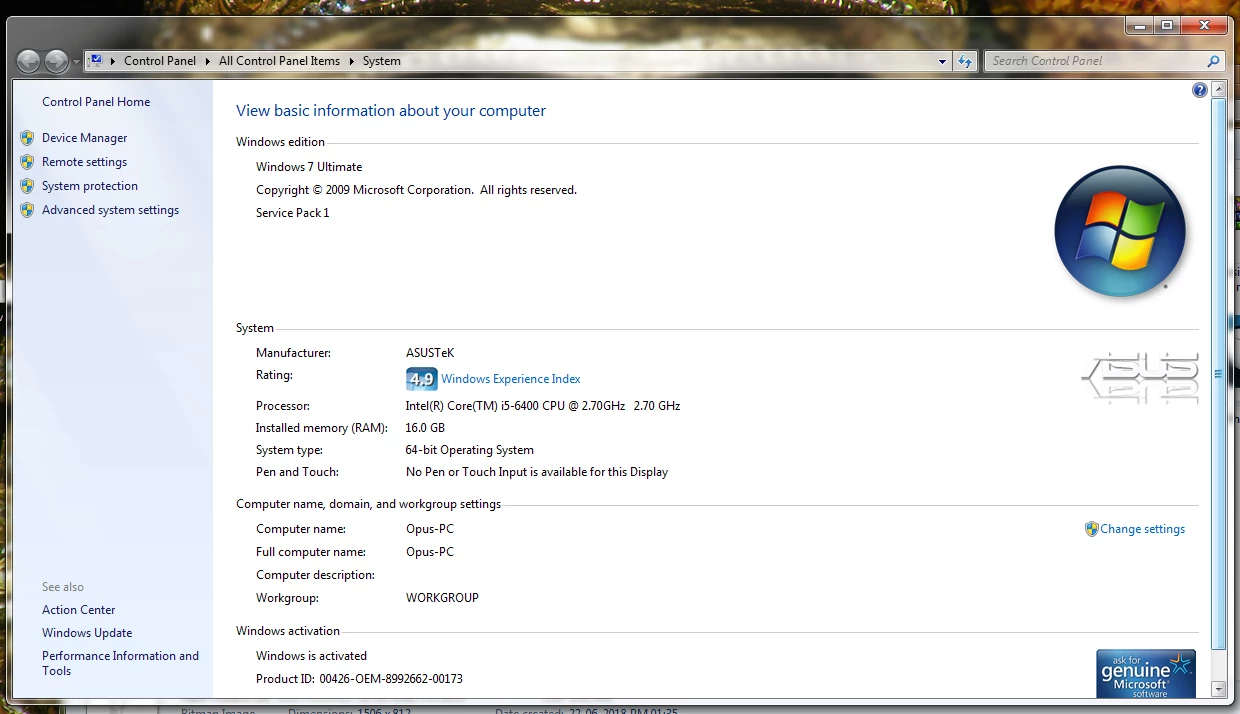1240x714 pixels.
Task: Click the ASUS manufacturer logo
Action: pos(1140,378)
